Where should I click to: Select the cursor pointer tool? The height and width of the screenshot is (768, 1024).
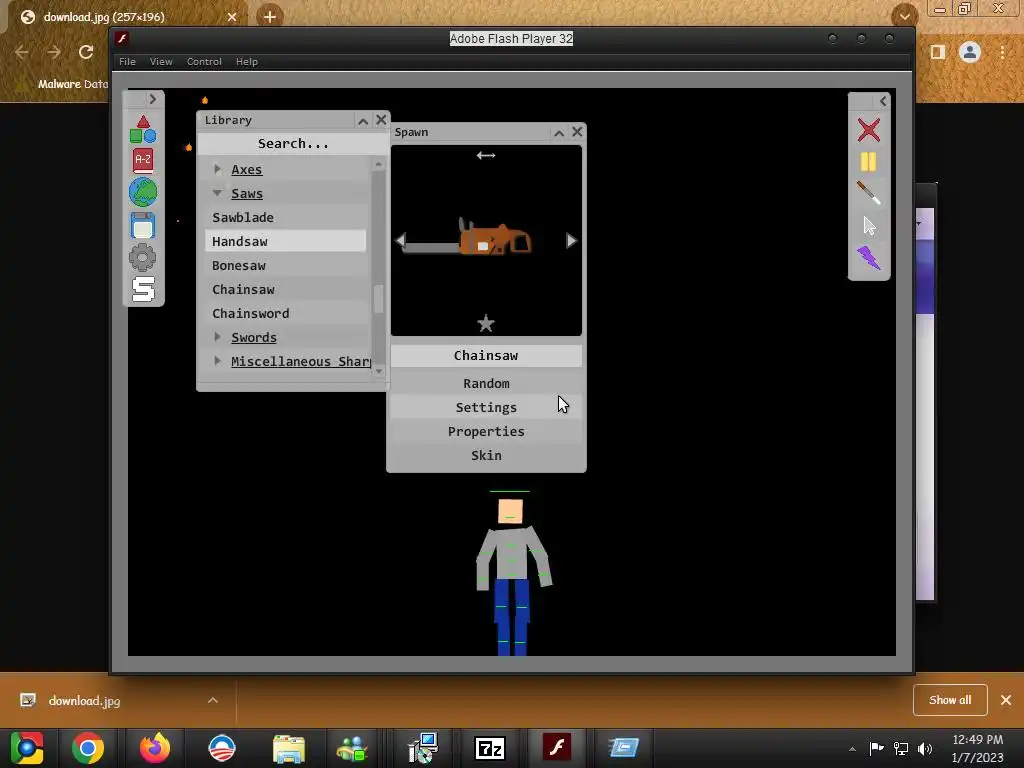point(869,226)
